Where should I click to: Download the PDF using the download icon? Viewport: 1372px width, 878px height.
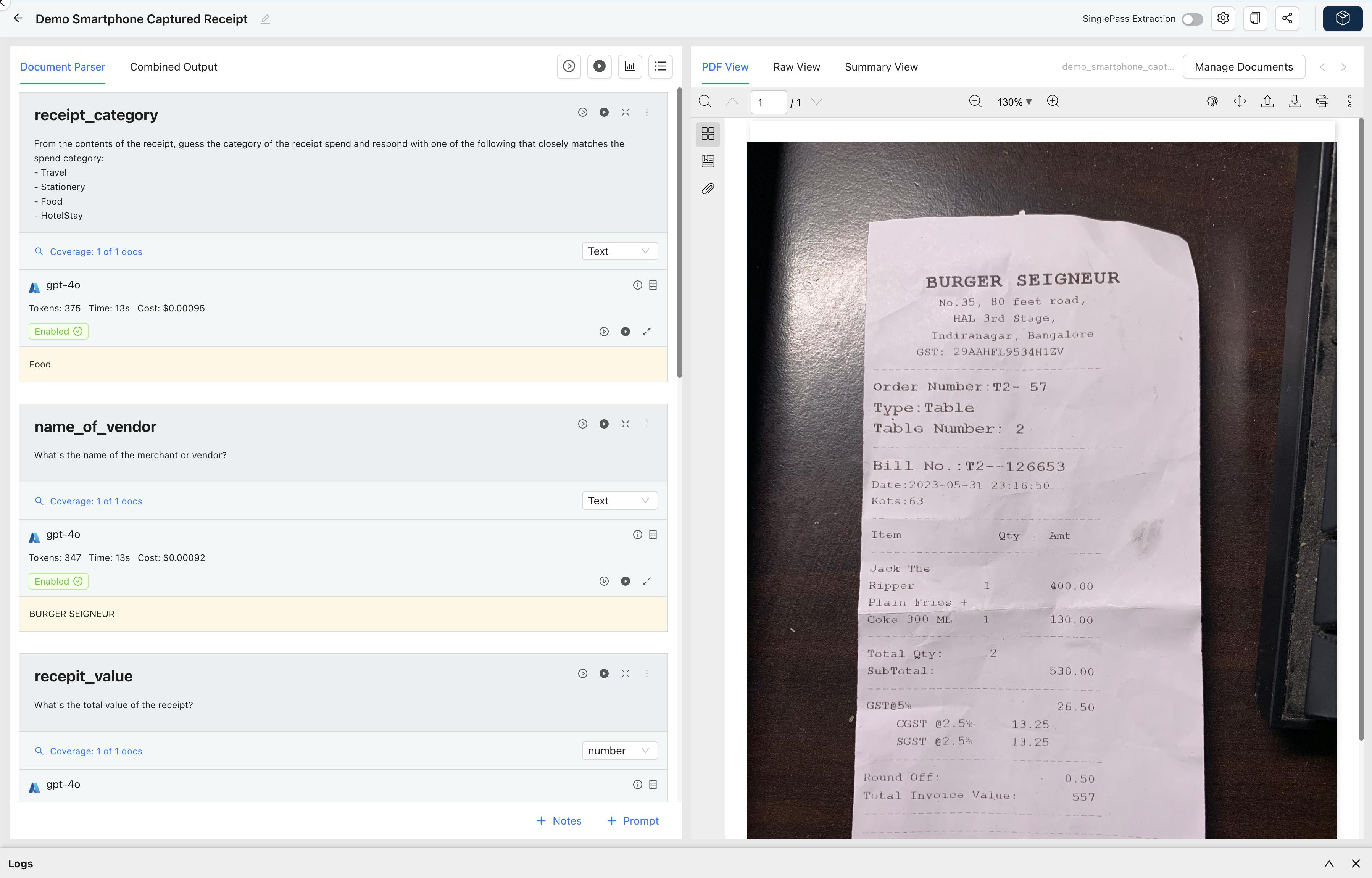pyautogui.click(x=1295, y=101)
